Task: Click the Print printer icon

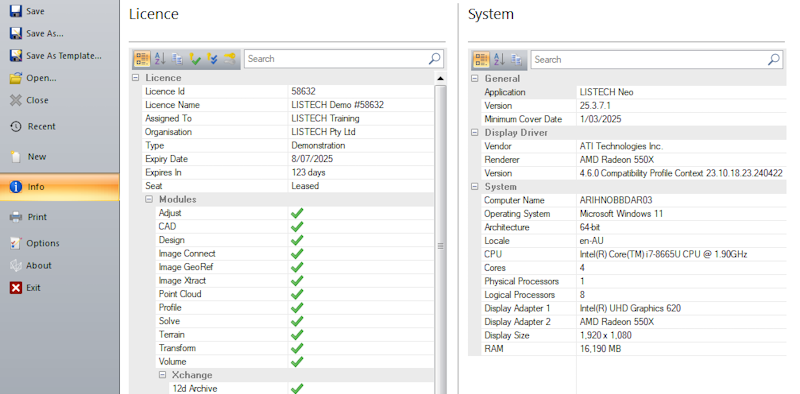Action: [16, 217]
